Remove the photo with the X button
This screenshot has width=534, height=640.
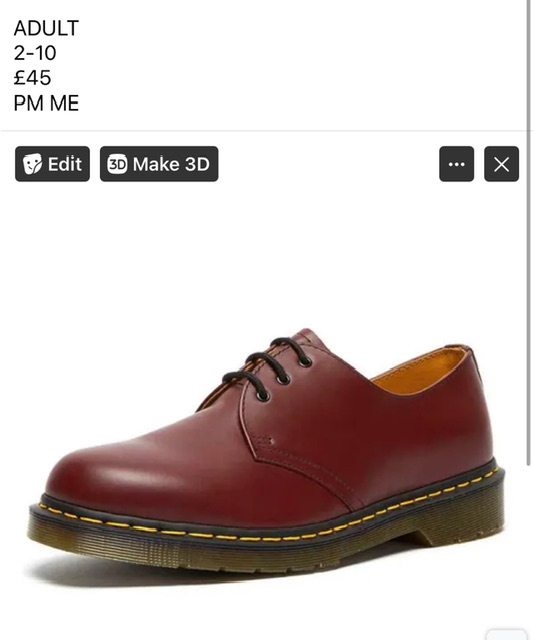[501, 164]
